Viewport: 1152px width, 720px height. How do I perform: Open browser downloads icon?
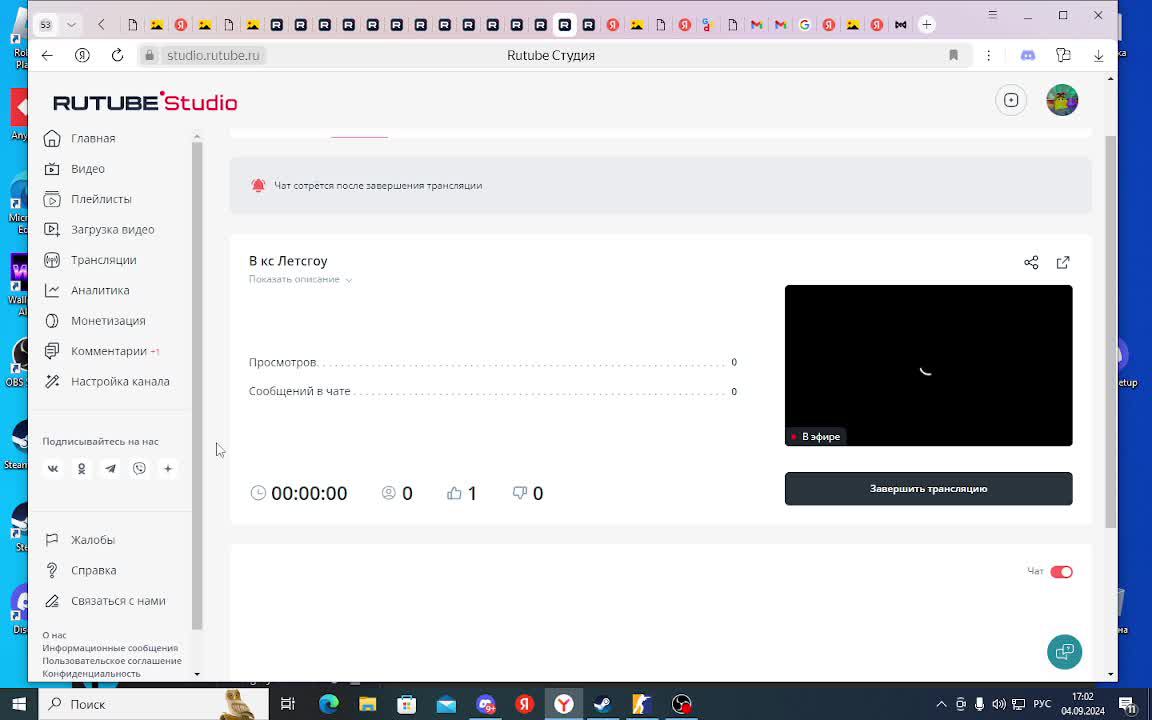pyautogui.click(x=1098, y=55)
